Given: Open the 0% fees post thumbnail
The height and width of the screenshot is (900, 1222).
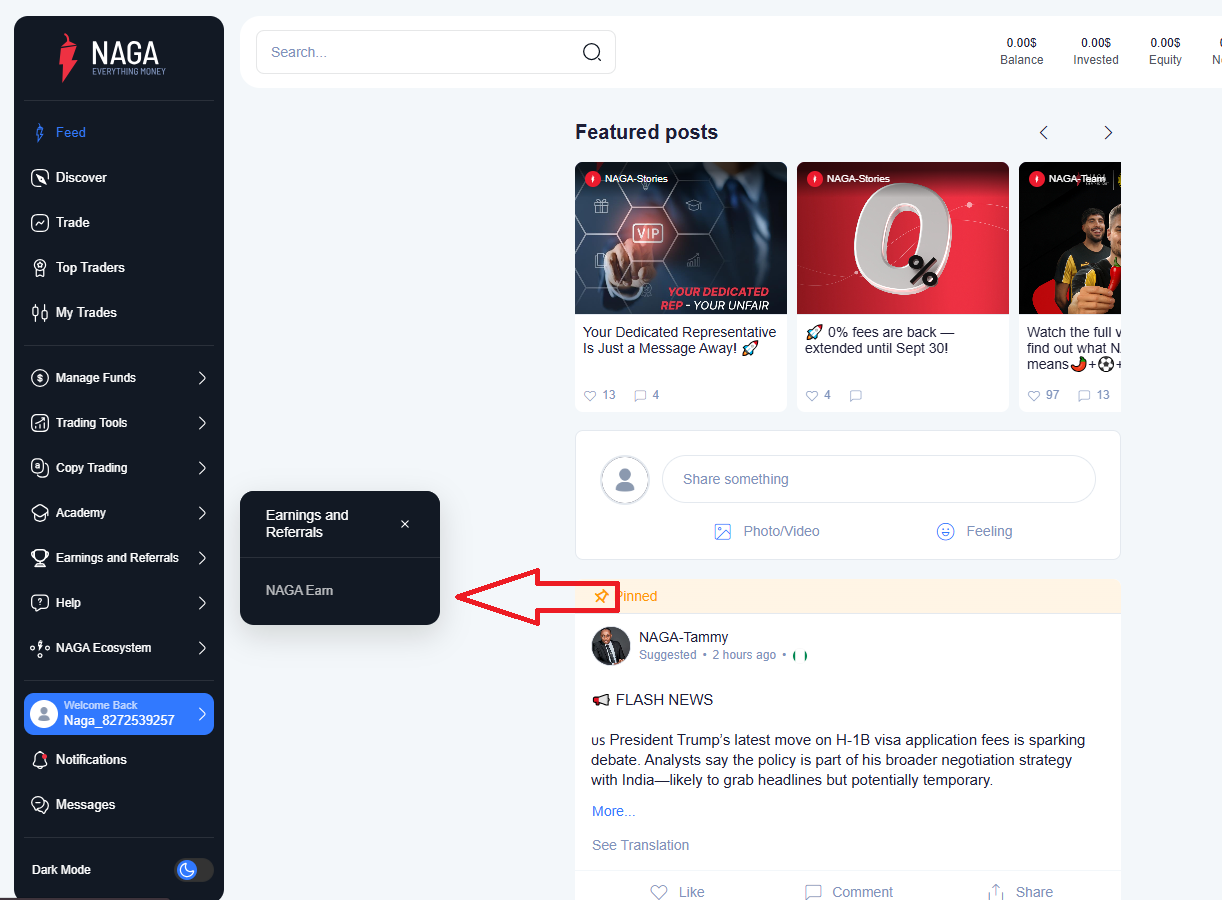Looking at the screenshot, I should point(903,238).
